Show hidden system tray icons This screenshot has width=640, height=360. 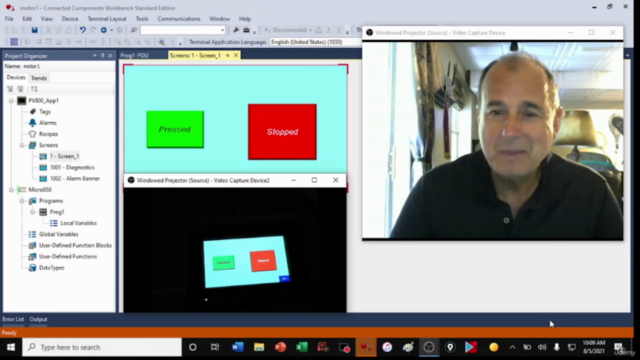pyautogui.click(x=512, y=347)
